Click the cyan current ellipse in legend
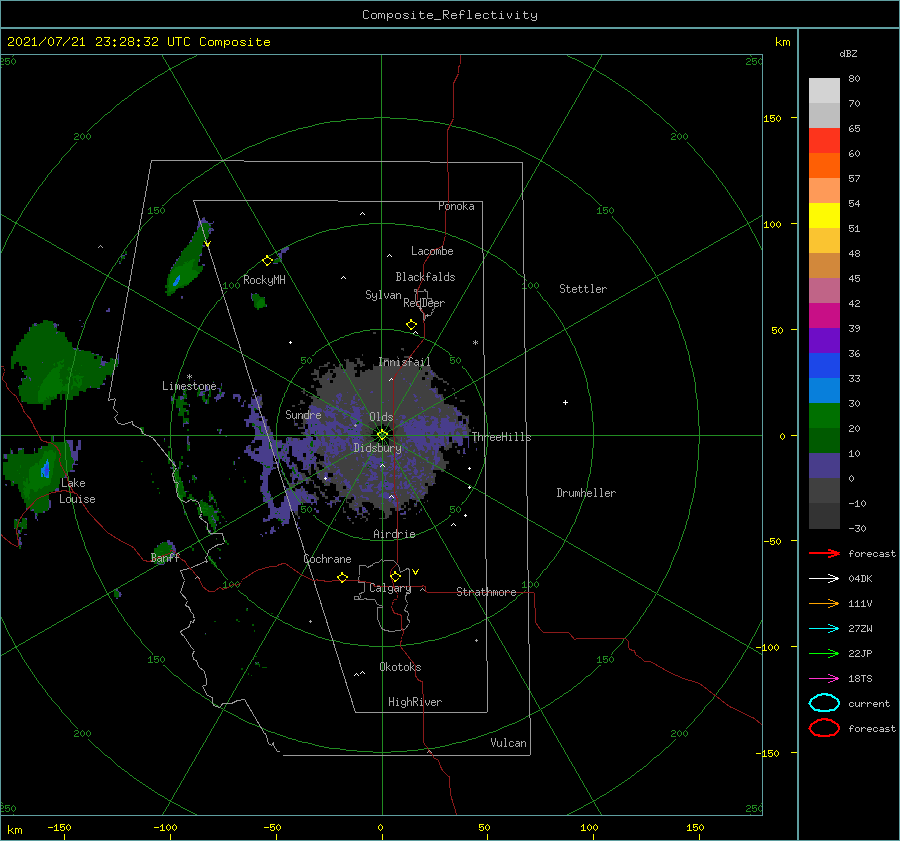Viewport: 900px width, 841px height. [x=824, y=703]
